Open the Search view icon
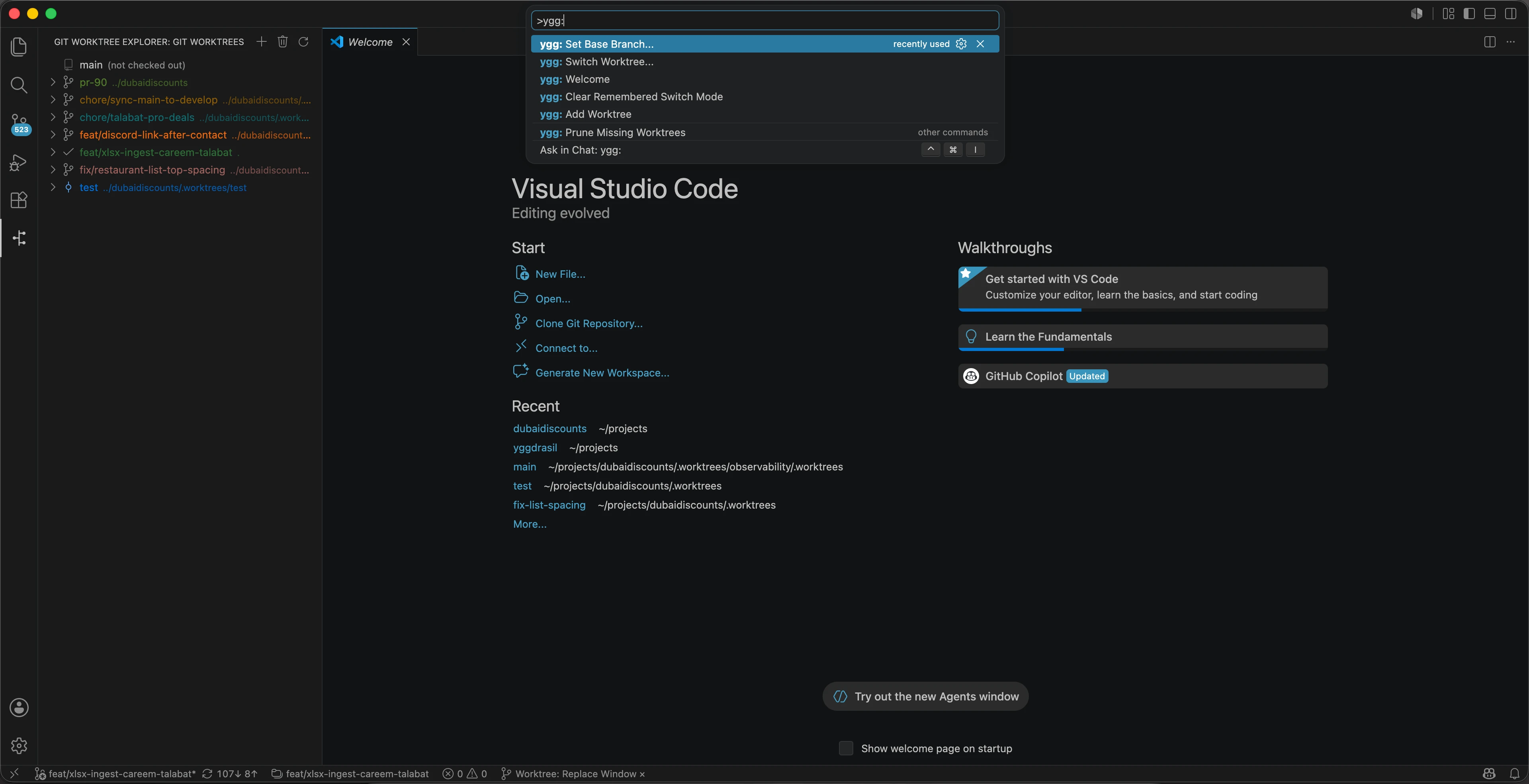The image size is (1529, 784). [19, 86]
